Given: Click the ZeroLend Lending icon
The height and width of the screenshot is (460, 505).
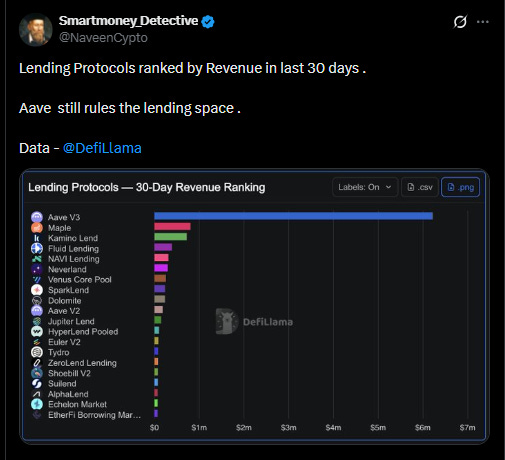Looking at the screenshot, I should pos(37,363).
